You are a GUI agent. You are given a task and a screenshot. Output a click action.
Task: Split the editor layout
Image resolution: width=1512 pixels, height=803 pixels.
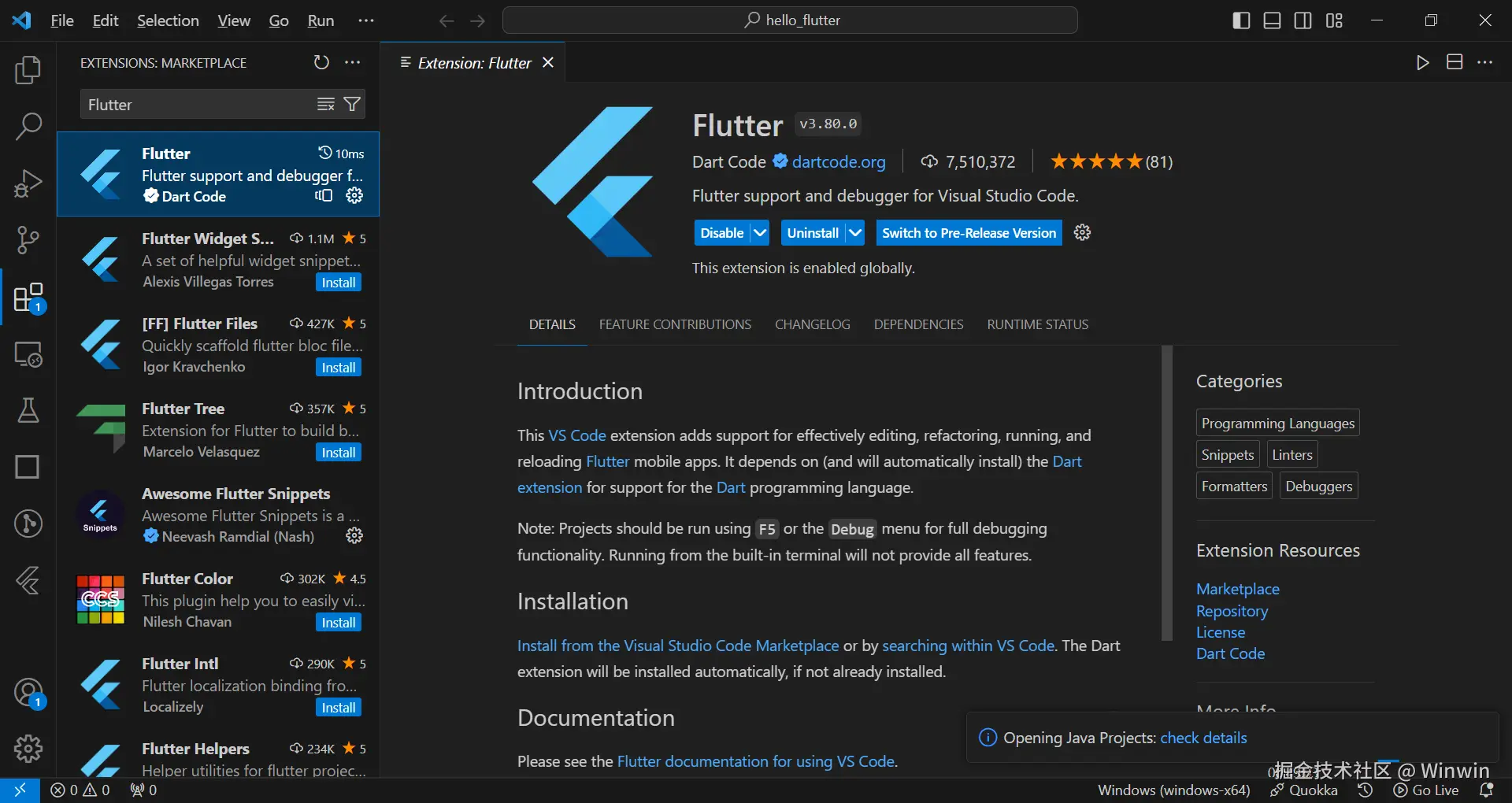coord(1455,62)
